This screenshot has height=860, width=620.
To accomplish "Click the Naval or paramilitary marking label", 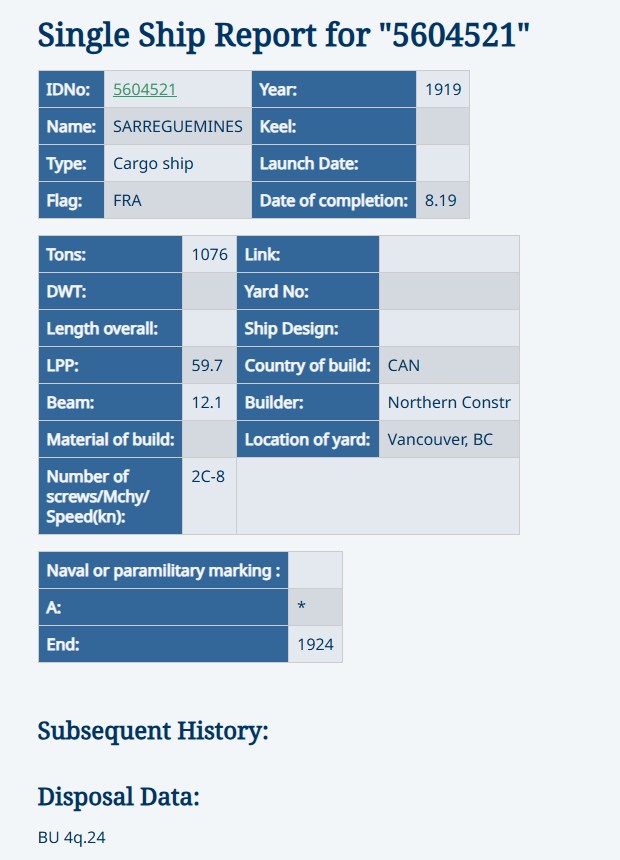I will click(x=163, y=571).
